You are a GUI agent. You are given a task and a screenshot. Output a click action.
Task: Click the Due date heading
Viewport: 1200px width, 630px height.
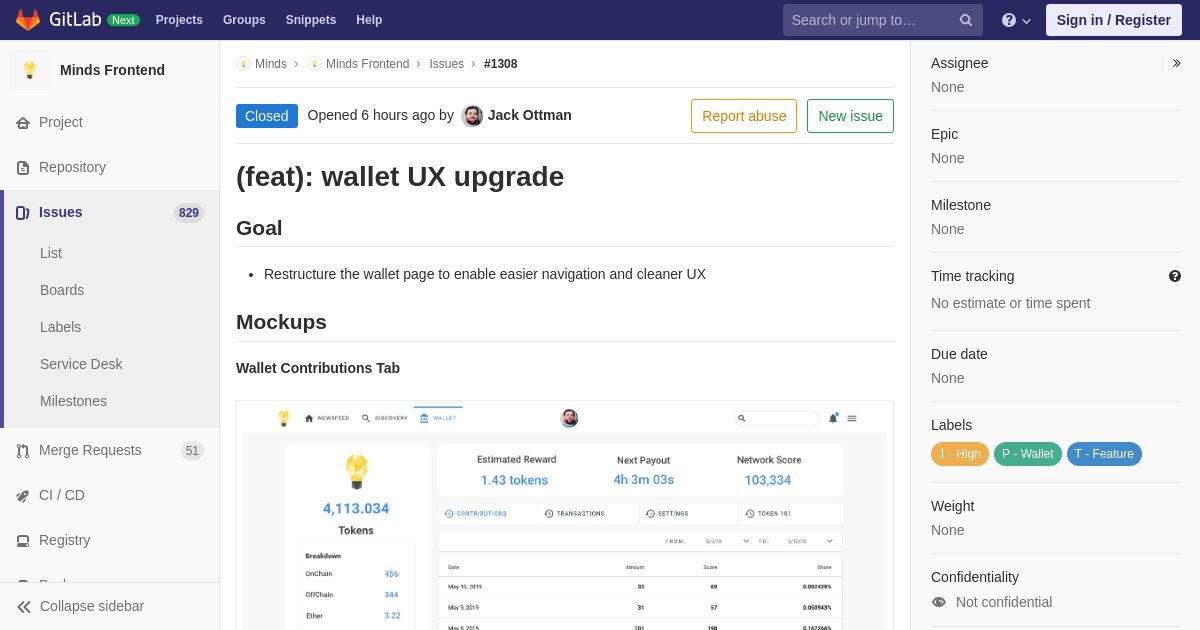point(959,354)
